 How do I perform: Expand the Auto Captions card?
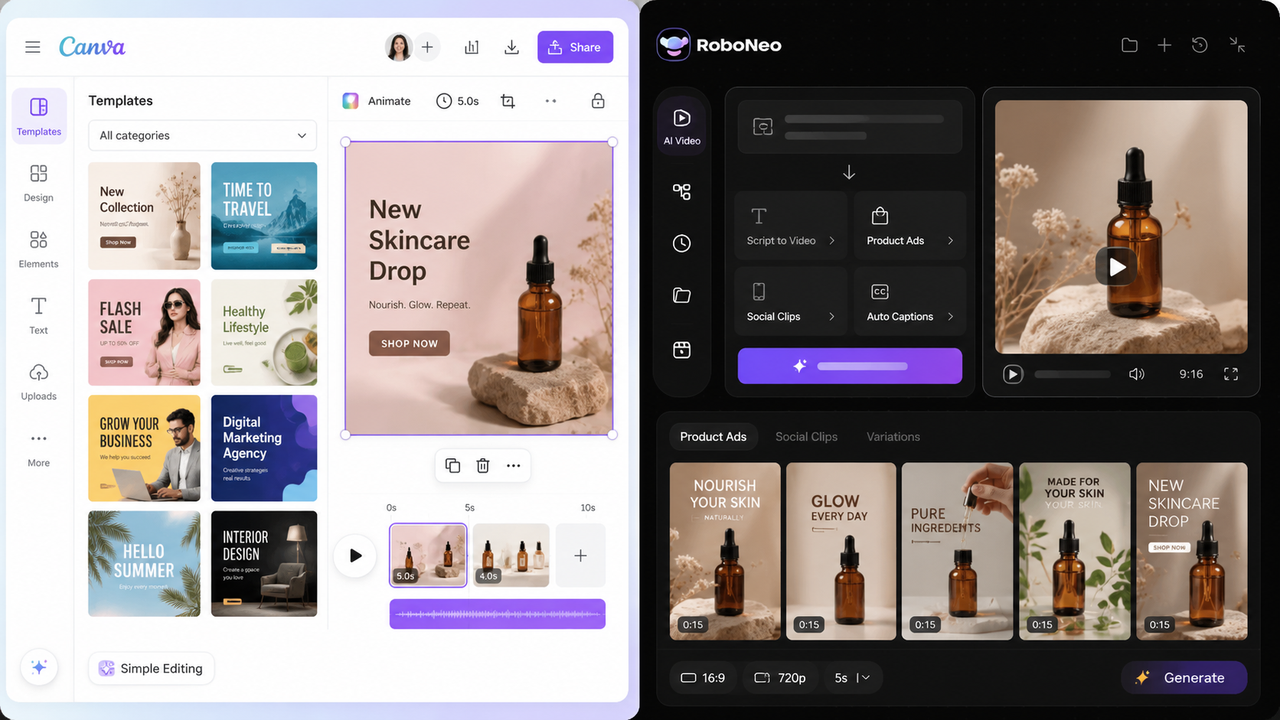tap(910, 301)
